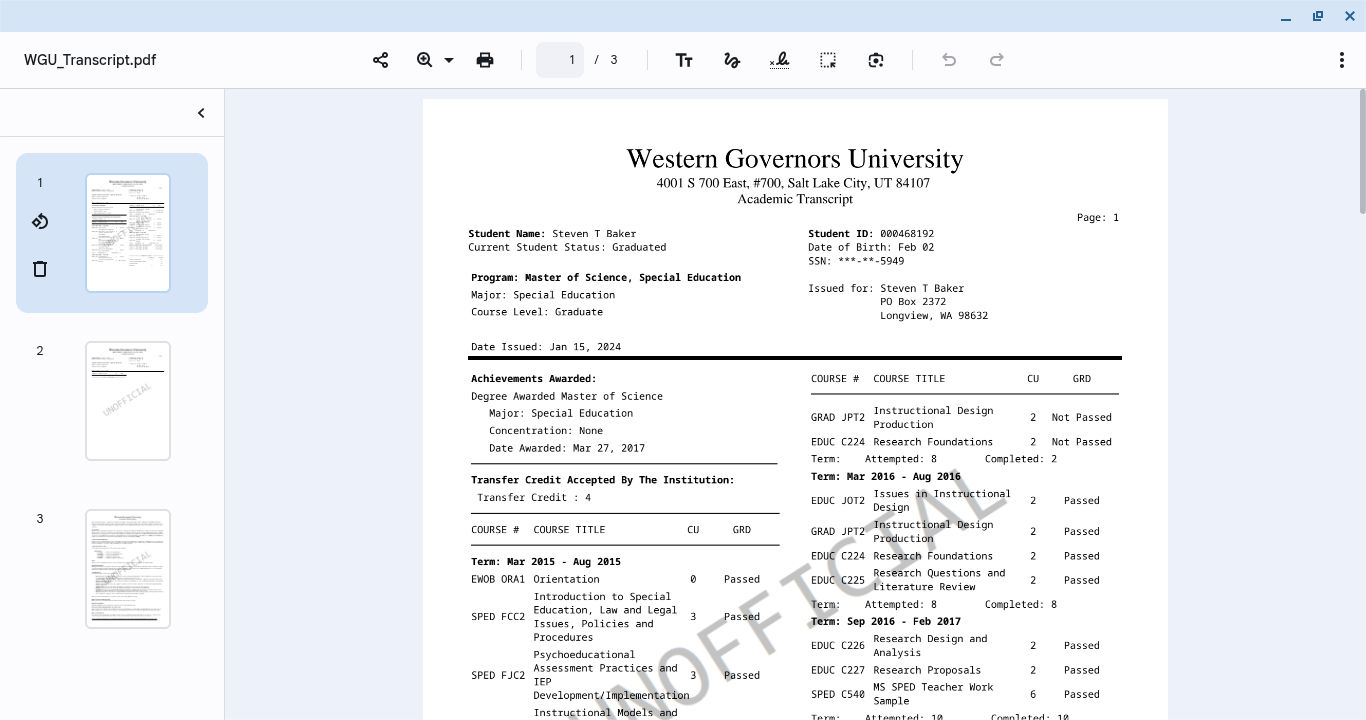Click the heading "Western Governors University"

coord(795,159)
